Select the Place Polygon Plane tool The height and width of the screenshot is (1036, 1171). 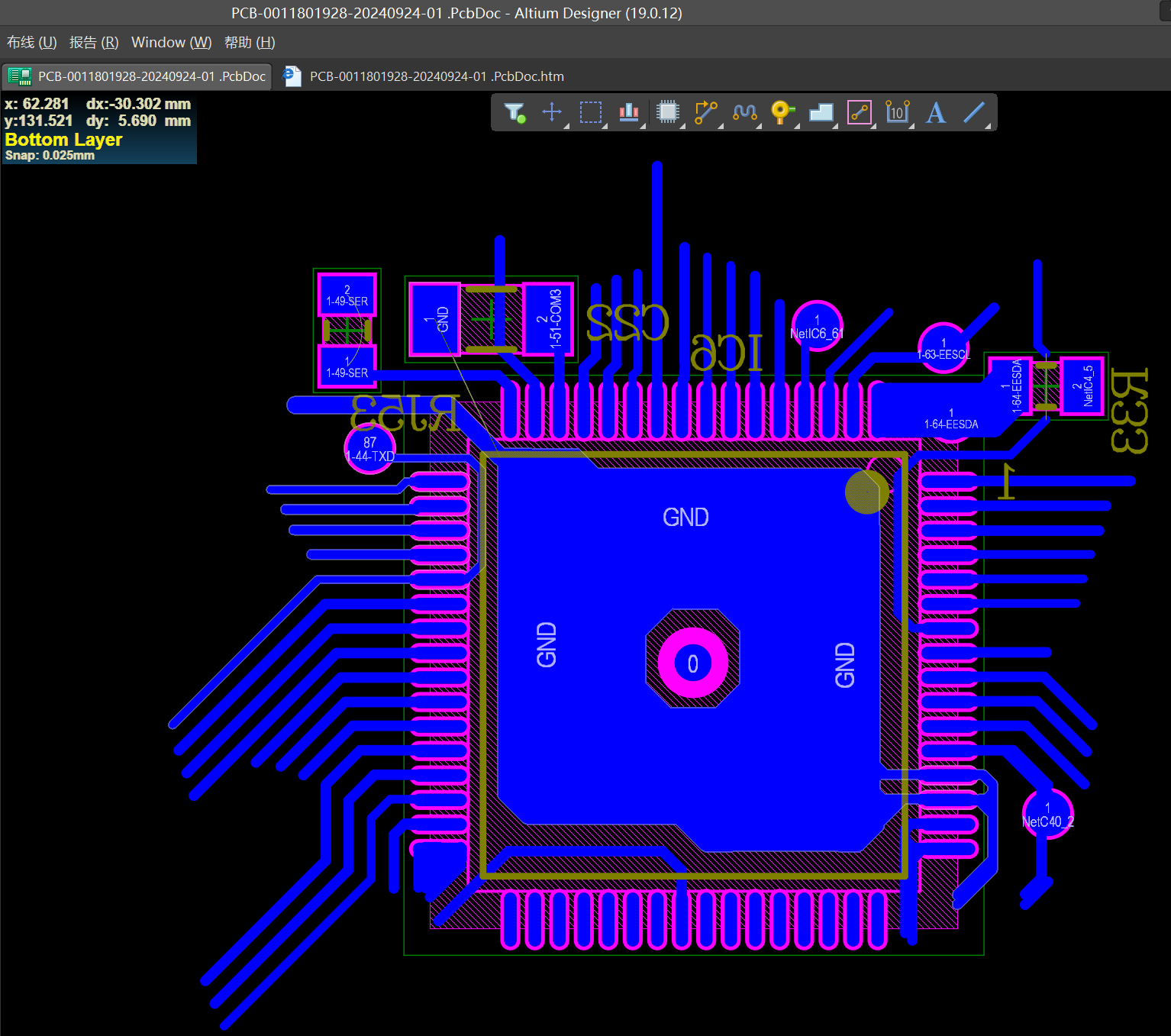(821, 113)
